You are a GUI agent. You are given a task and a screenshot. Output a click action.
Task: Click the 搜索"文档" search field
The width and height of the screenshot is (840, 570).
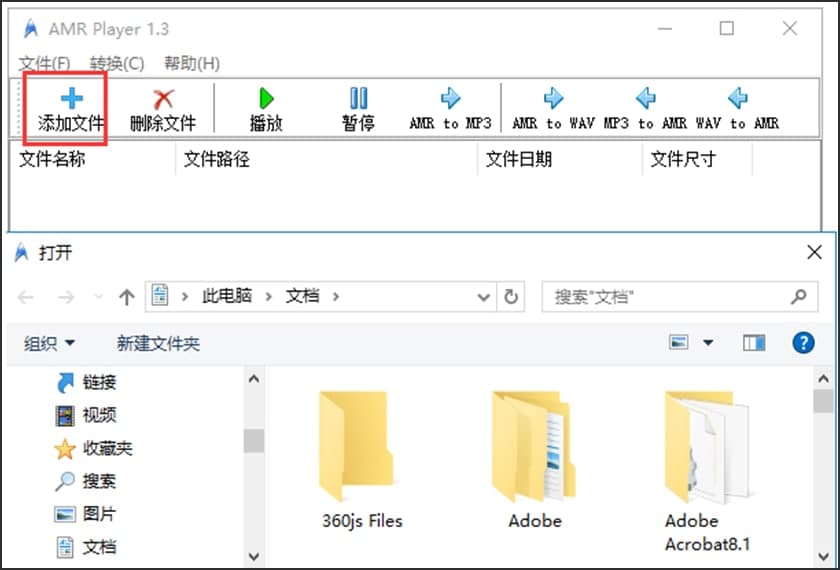(679, 296)
